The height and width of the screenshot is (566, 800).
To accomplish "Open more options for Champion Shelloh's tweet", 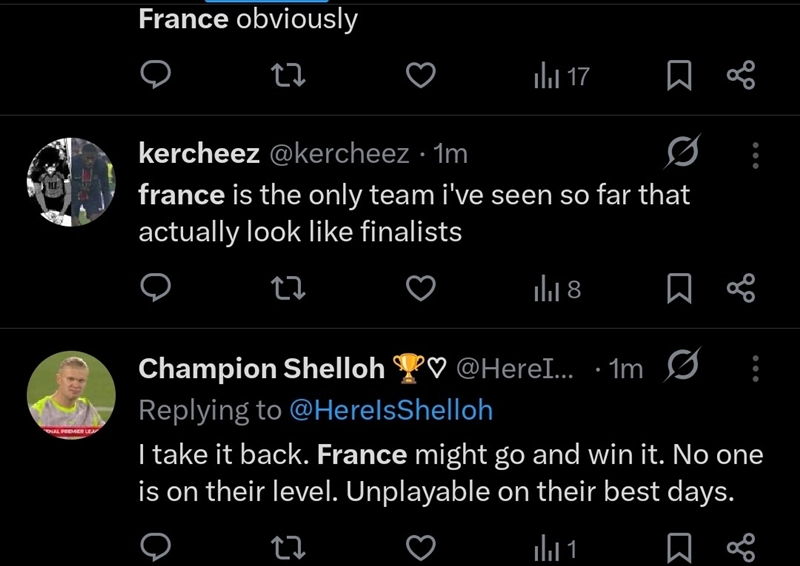I will pyautogui.click(x=756, y=368).
